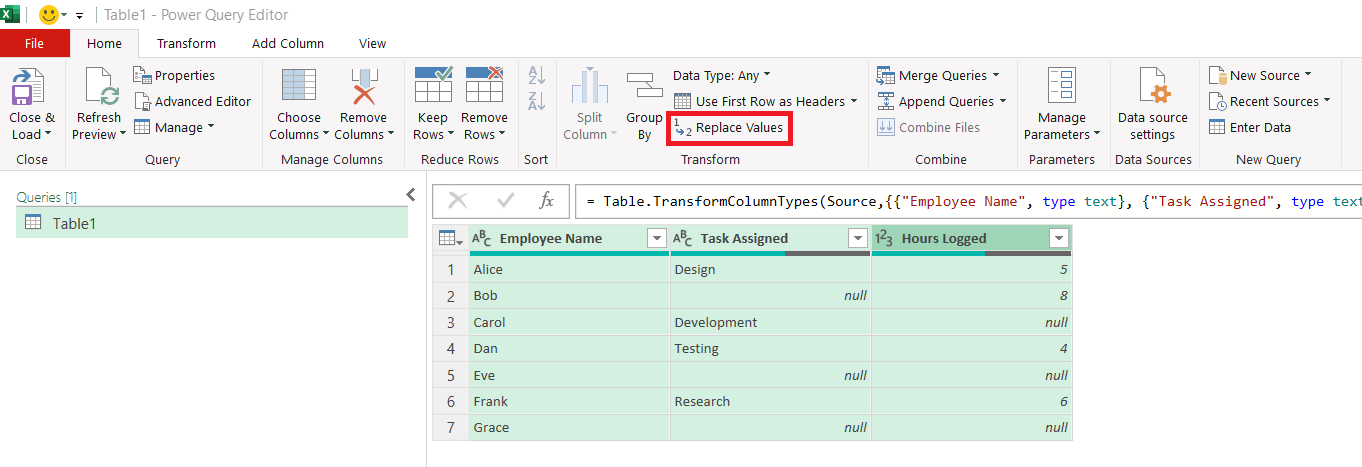The height and width of the screenshot is (467, 1362).
Task: Confirm the formula with the checkmark
Action: [504, 201]
